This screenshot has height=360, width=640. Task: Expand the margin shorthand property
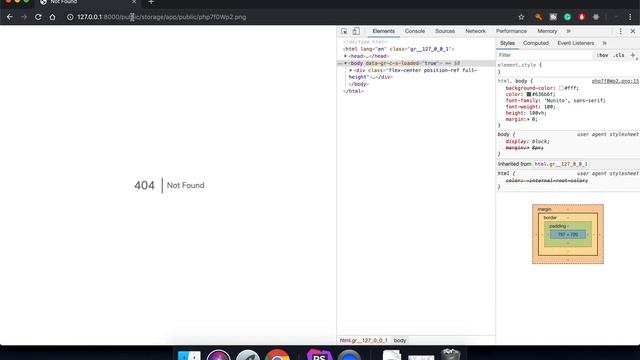click(528, 120)
